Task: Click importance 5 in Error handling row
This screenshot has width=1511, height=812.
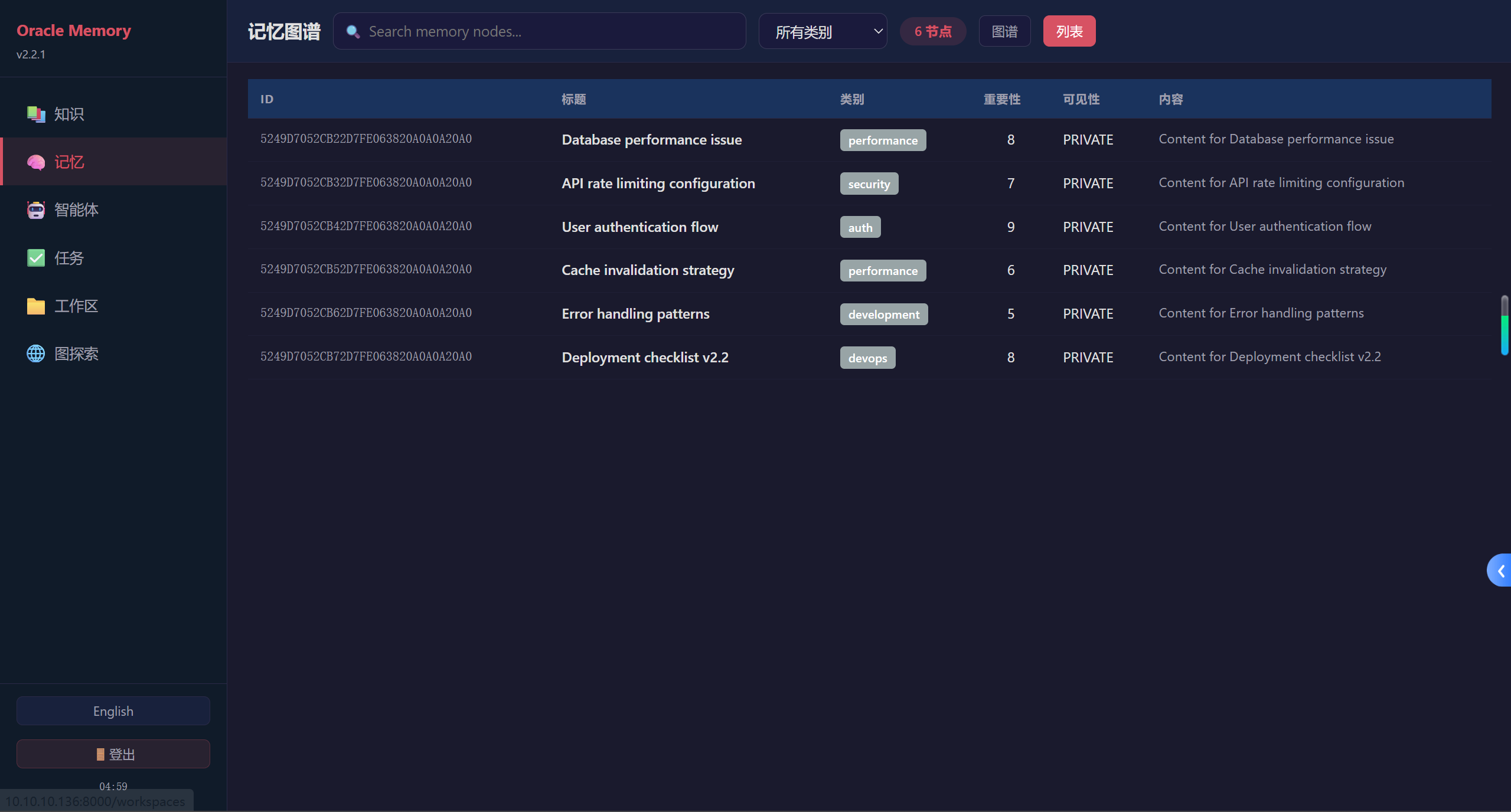Action: point(1011,314)
